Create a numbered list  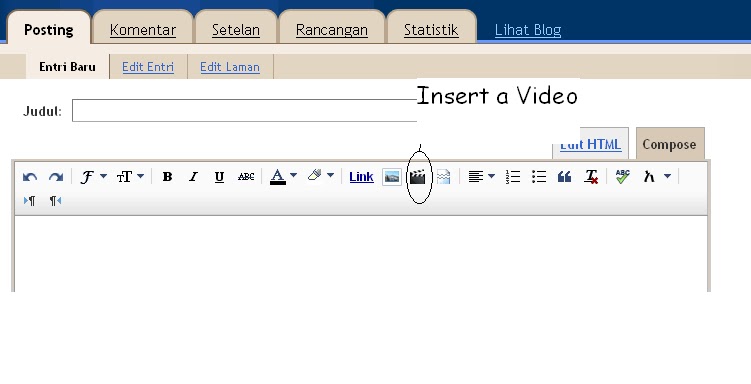tap(513, 177)
